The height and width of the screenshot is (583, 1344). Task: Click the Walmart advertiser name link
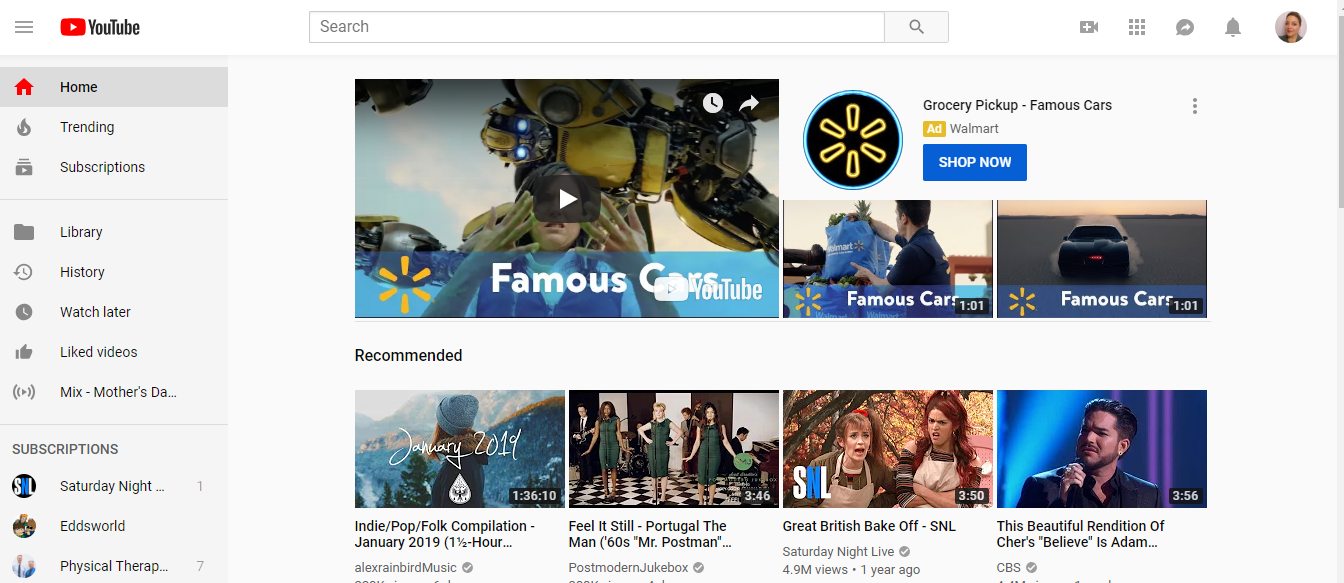coord(974,129)
